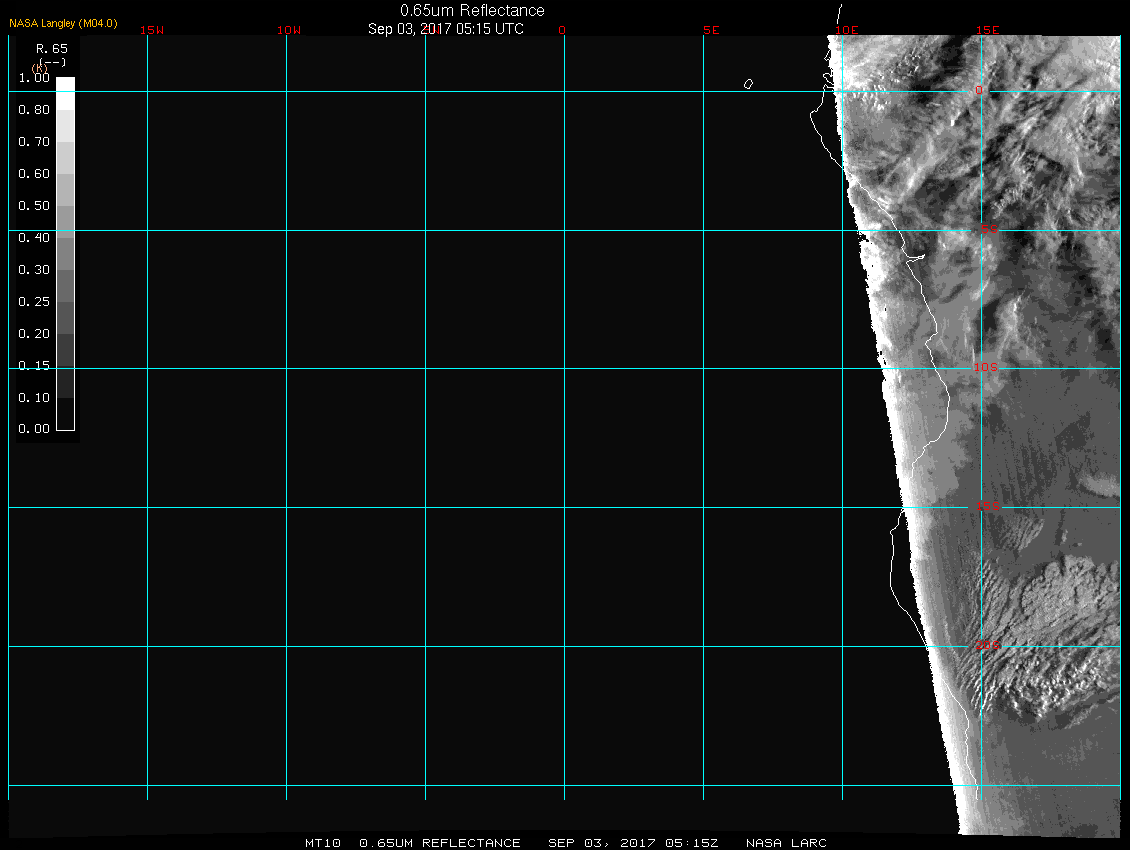Click the 15W longitude label

(152, 30)
